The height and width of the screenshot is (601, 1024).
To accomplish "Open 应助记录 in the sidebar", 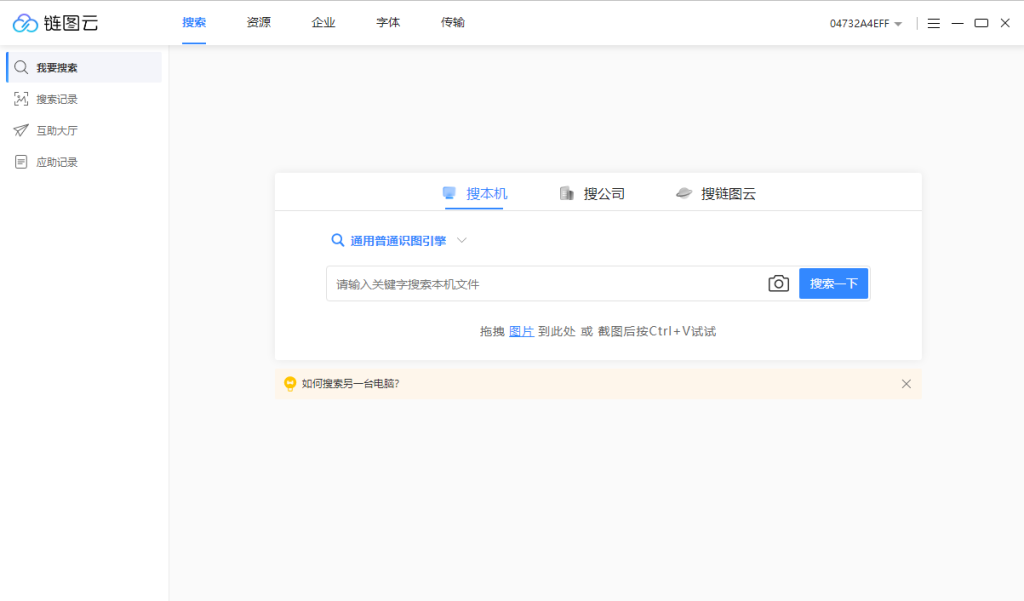I will (x=58, y=161).
